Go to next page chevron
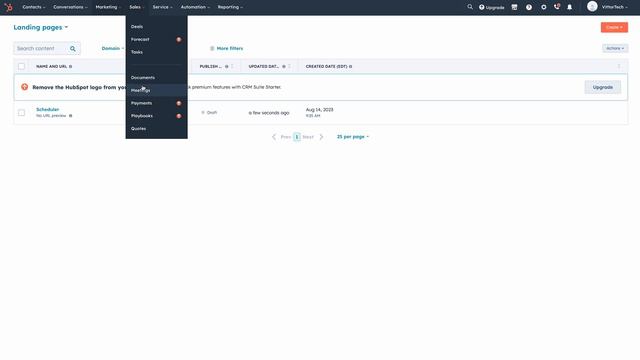640x360 pixels. (x=321, y=137)
